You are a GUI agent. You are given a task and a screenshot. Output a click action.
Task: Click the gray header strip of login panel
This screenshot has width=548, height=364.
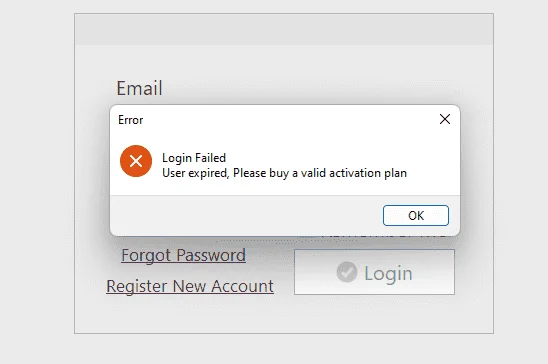284,29
